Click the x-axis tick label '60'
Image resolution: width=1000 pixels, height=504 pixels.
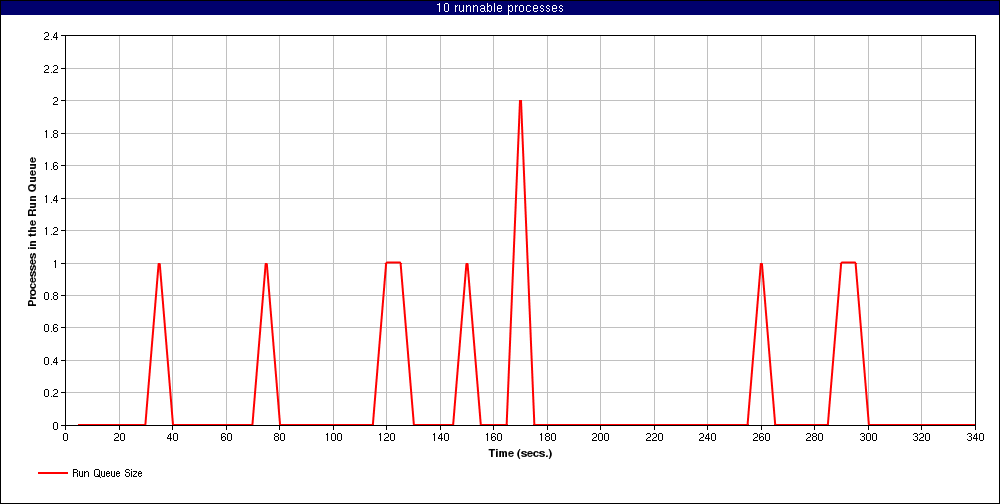(x=226, y=437)
